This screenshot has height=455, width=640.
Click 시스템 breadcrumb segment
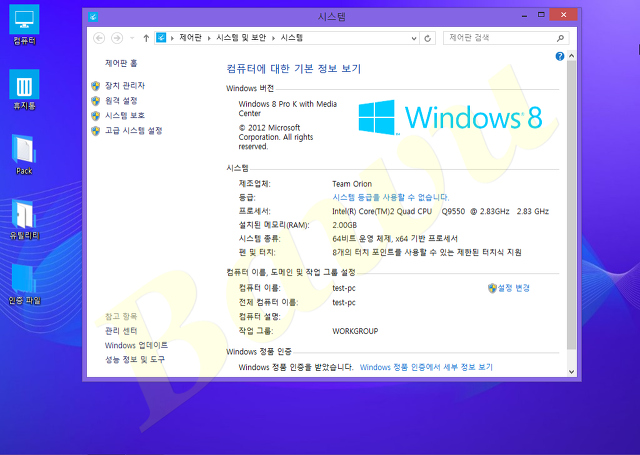tap(292, 38)
